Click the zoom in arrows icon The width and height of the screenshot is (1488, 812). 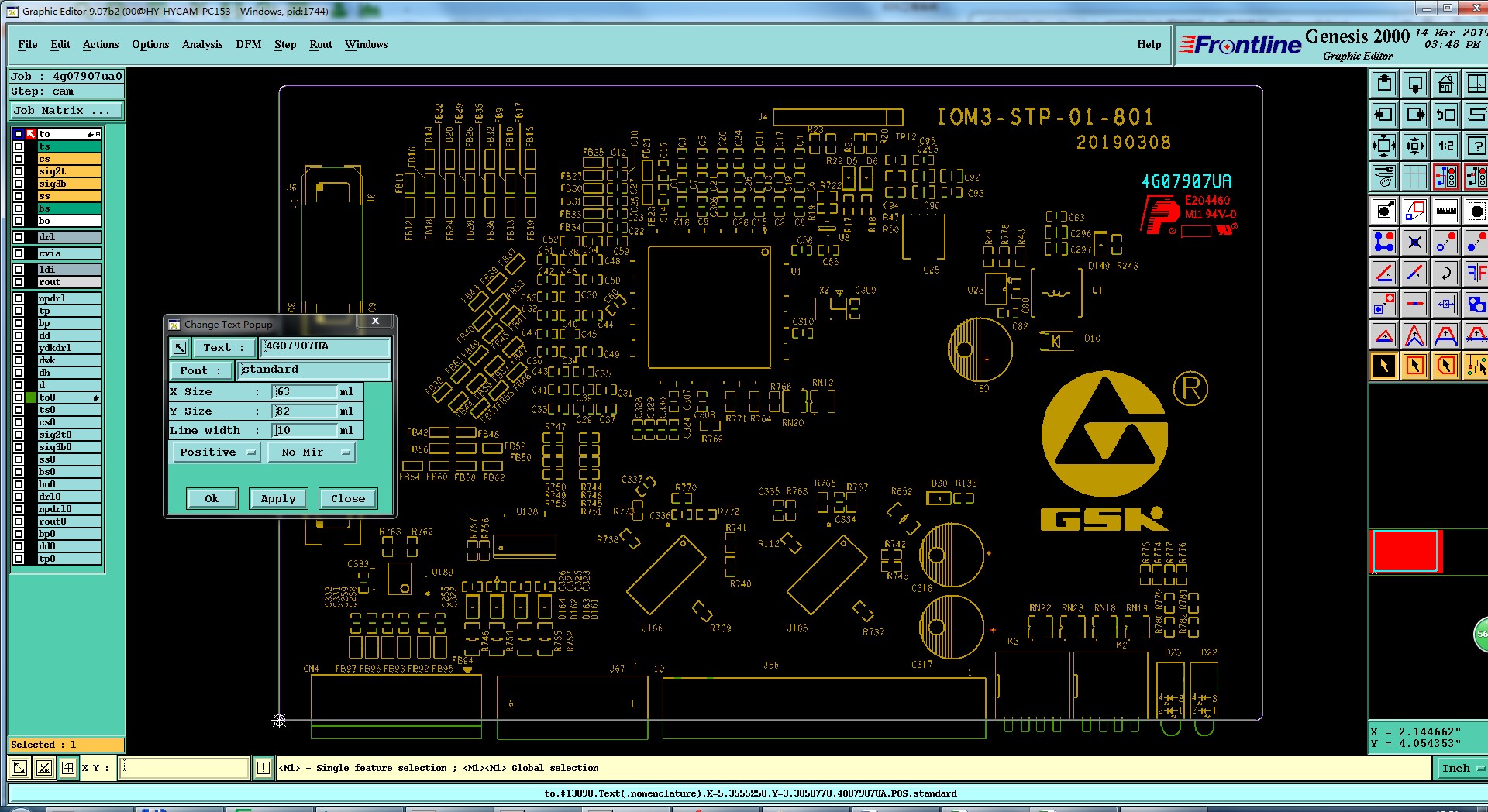click(1384, 146)
